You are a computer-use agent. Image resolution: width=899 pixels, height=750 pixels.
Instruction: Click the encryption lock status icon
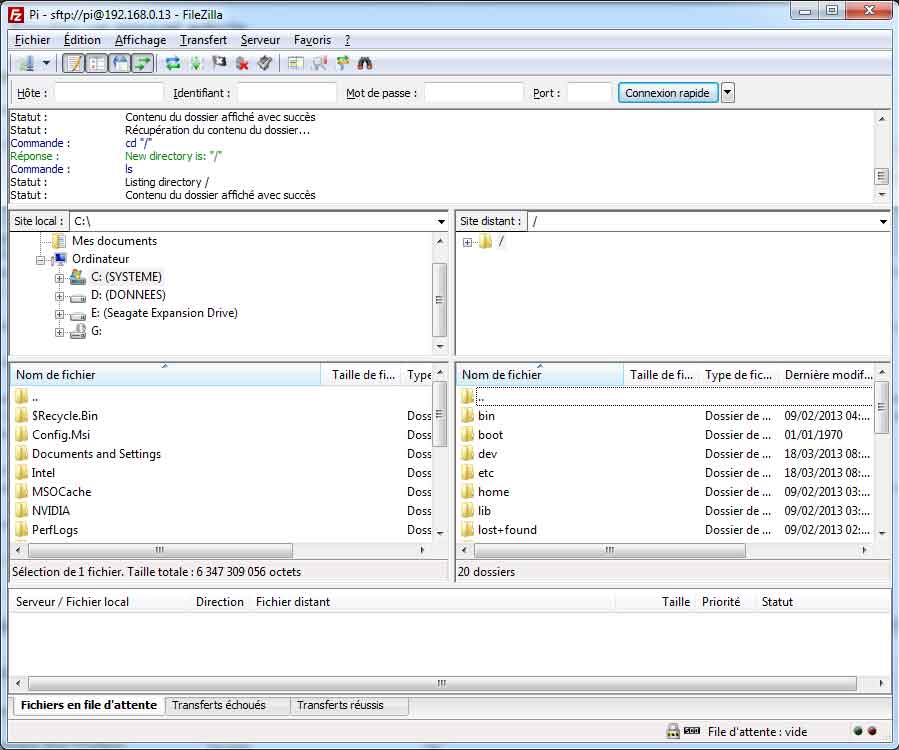673,731
